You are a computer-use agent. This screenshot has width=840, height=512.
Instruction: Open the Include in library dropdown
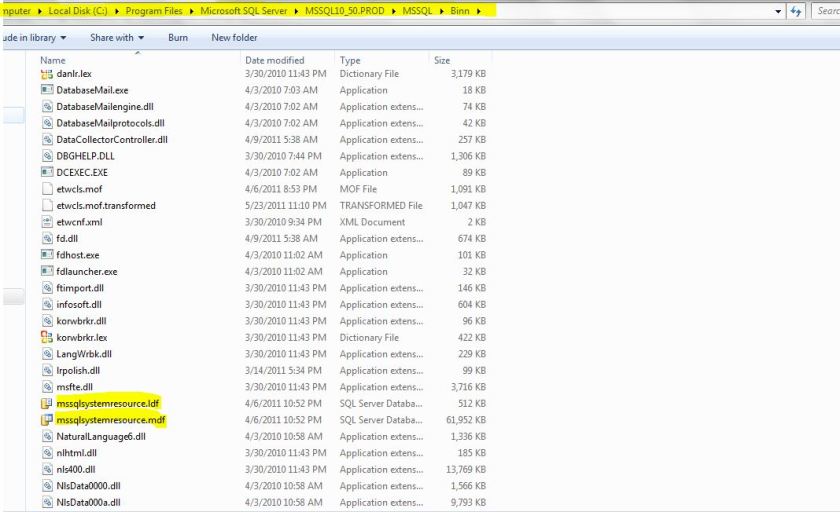pyautogui.click(x=32, y=38)
